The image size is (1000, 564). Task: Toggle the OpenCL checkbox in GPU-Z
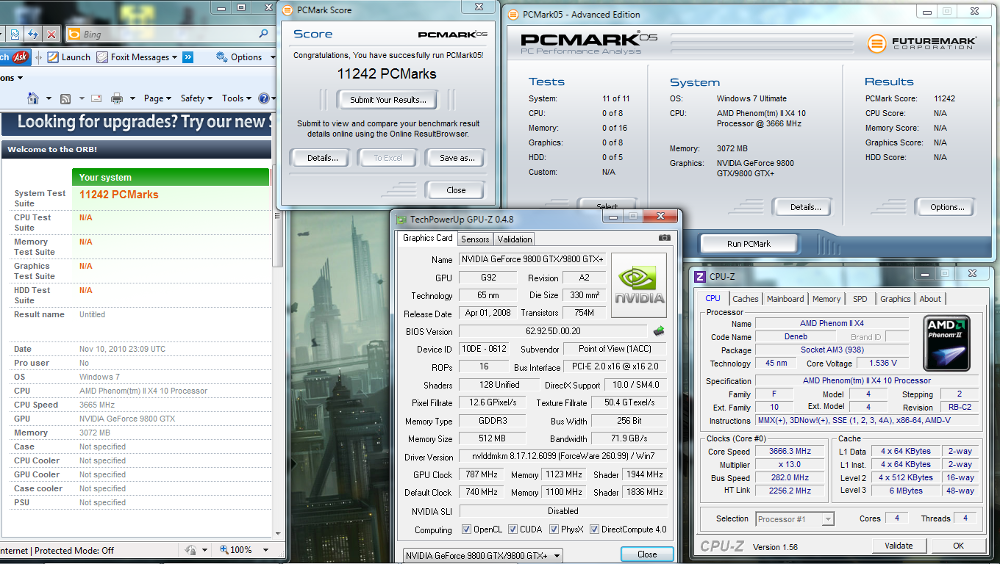(466, 530)
